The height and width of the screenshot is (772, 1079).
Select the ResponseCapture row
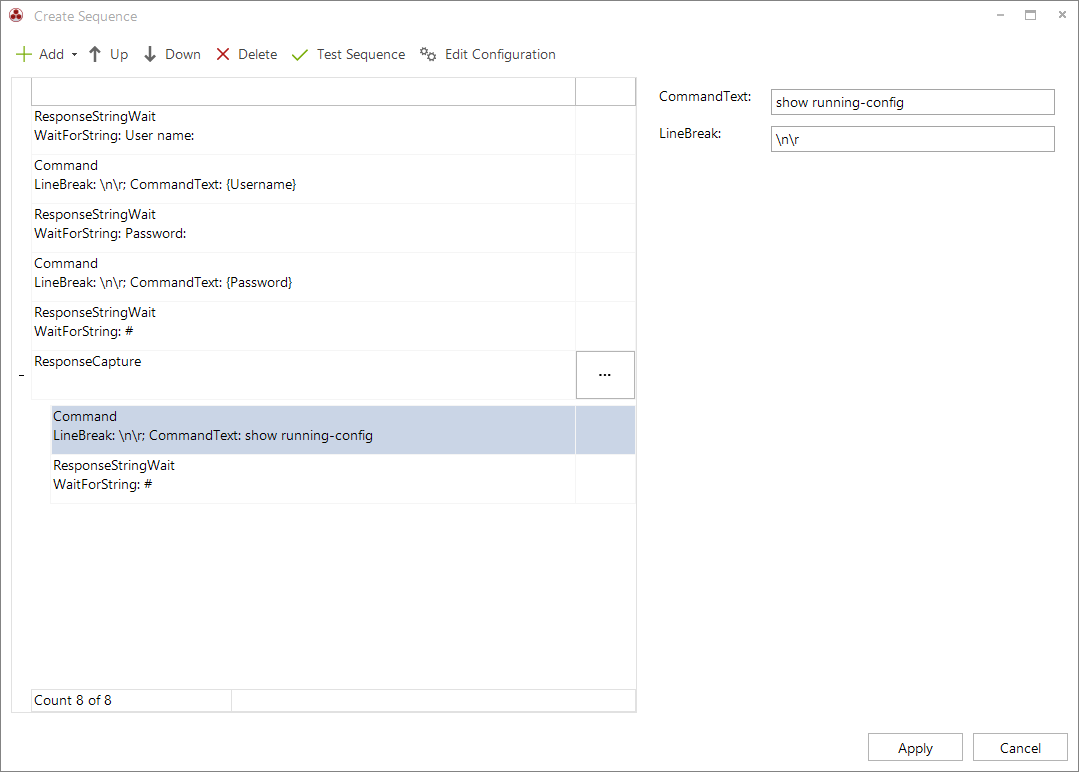click(x=303, y=375)
